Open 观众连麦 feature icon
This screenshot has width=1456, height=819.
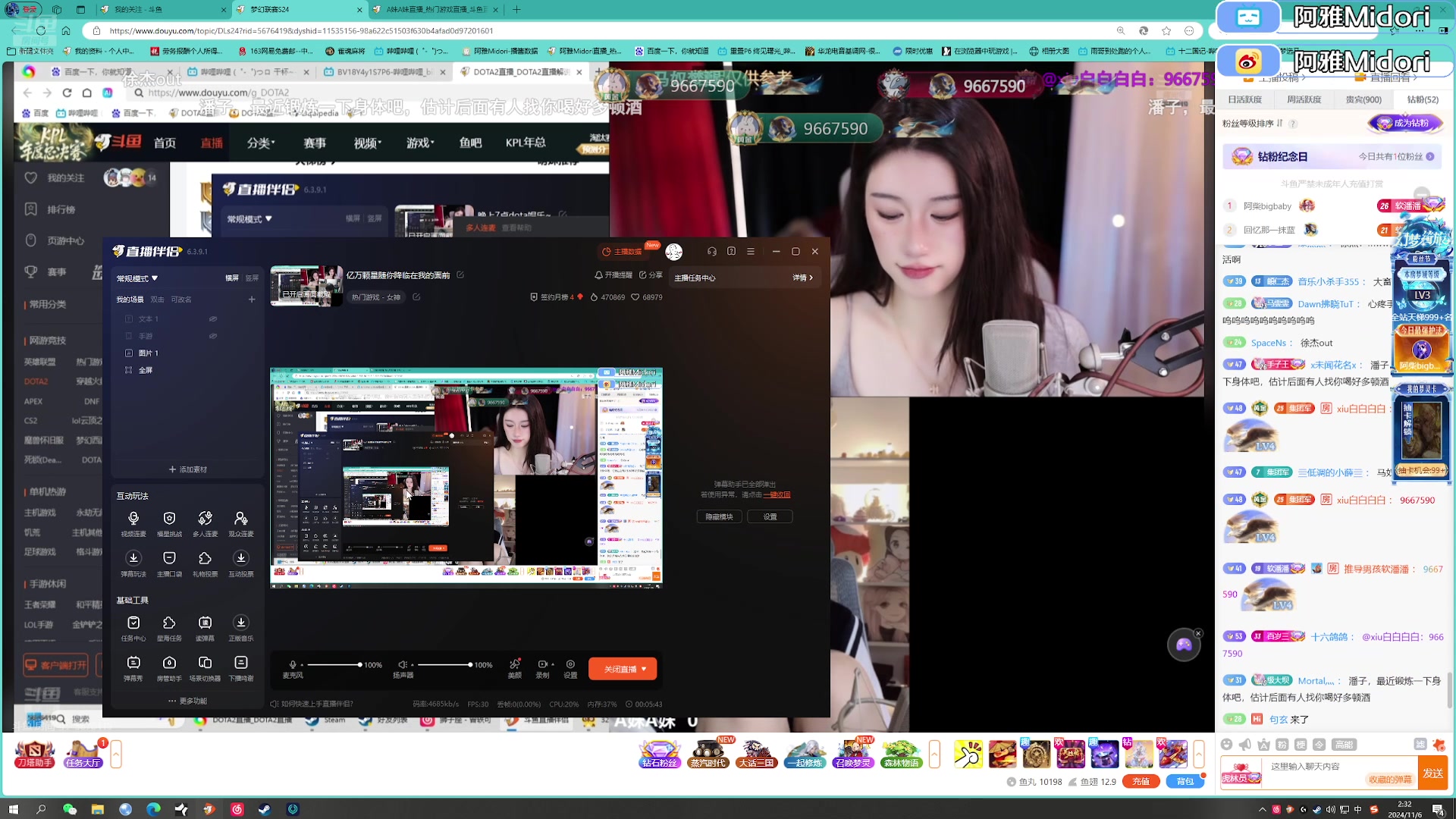241,522
